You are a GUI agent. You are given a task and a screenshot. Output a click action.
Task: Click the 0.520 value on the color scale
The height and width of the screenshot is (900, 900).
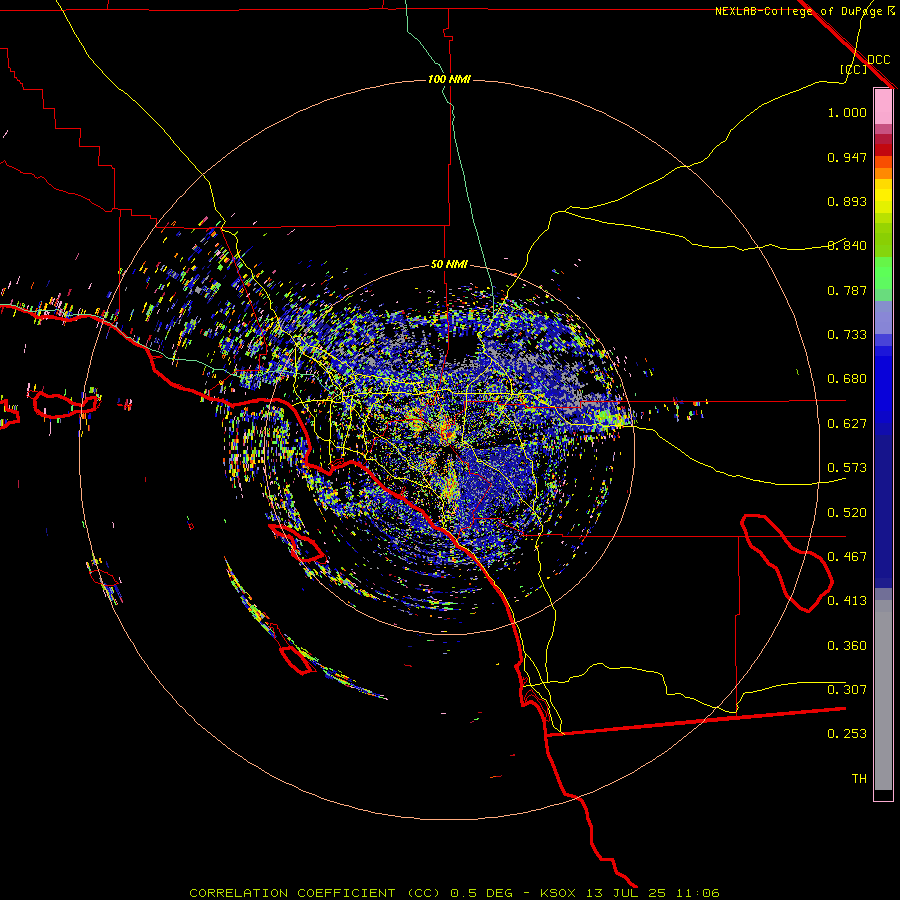(847, 513)
